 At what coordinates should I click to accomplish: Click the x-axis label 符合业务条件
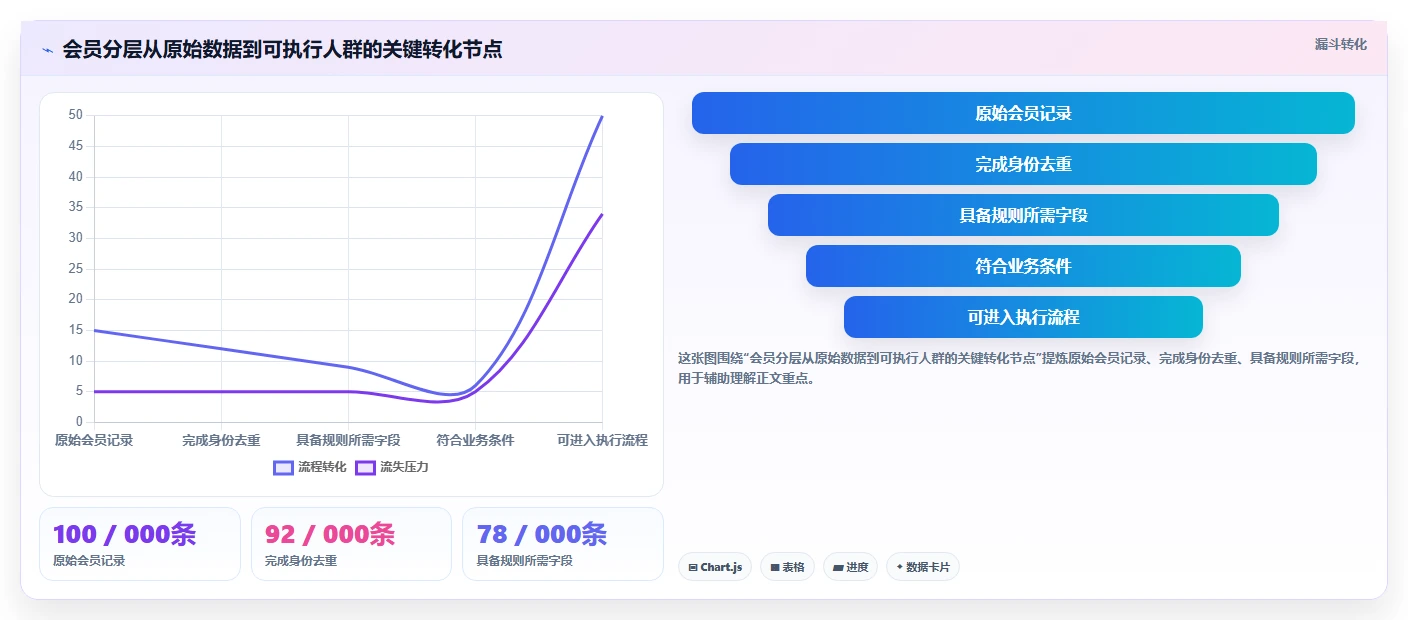point(475,440)
